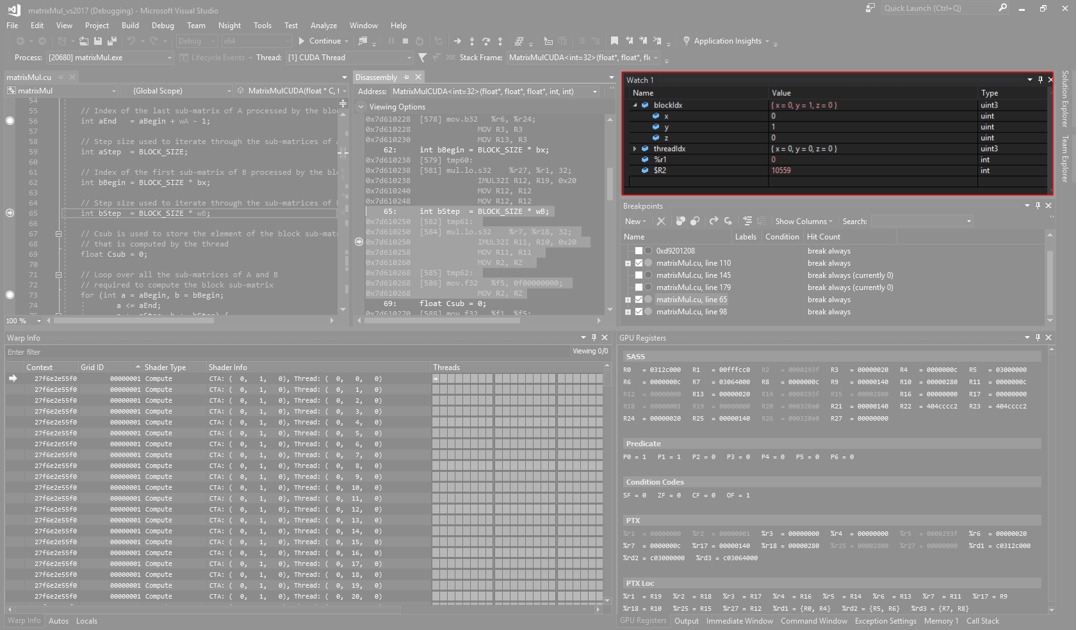
Task: Open the Debug menu
Action: (x=162, y=25)
